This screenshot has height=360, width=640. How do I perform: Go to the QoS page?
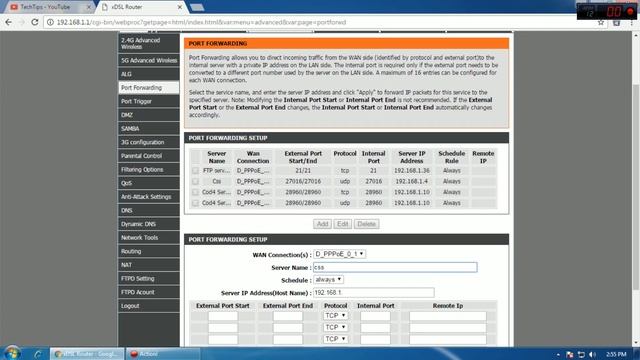tap(149, 183)
